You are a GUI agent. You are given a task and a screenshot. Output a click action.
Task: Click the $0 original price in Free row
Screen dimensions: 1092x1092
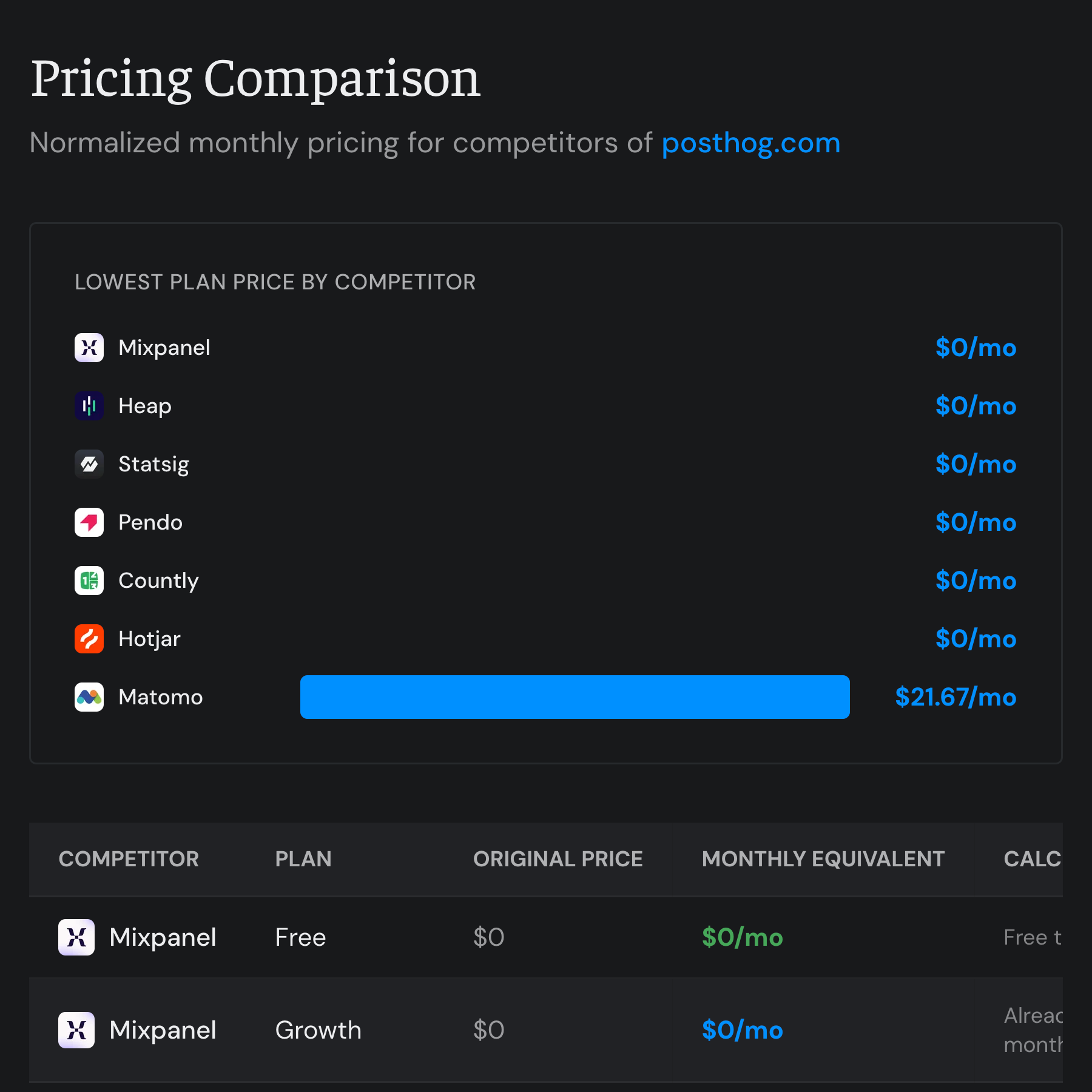click(488, 937)
